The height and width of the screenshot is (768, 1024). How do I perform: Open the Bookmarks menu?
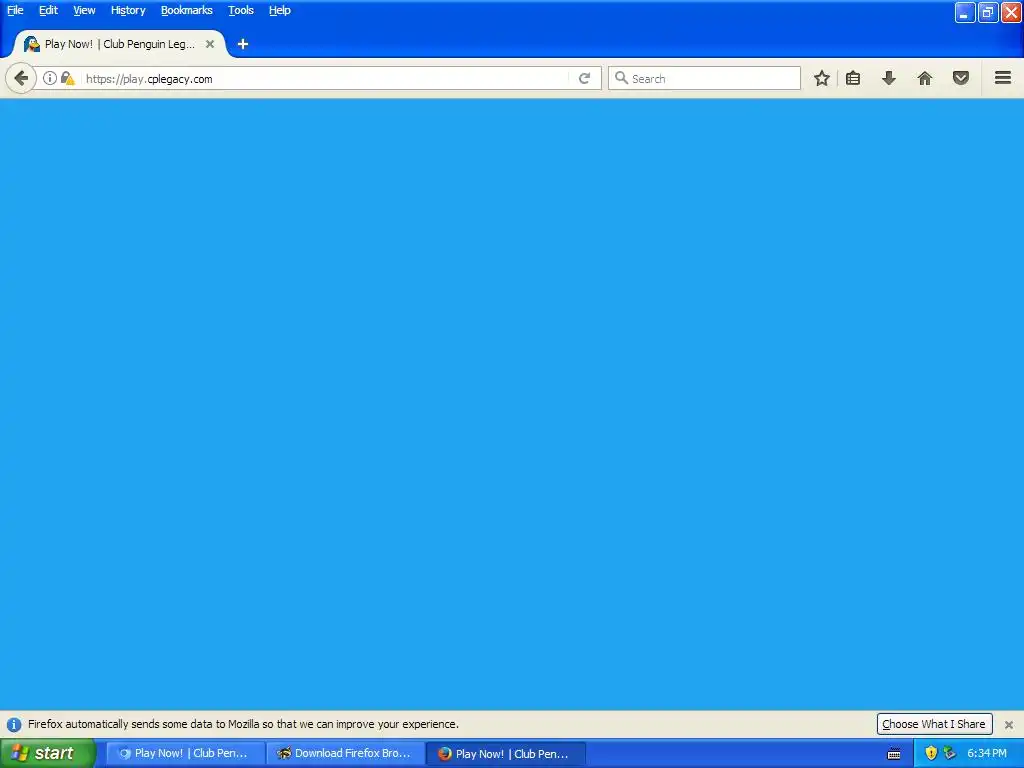[187, 10]
